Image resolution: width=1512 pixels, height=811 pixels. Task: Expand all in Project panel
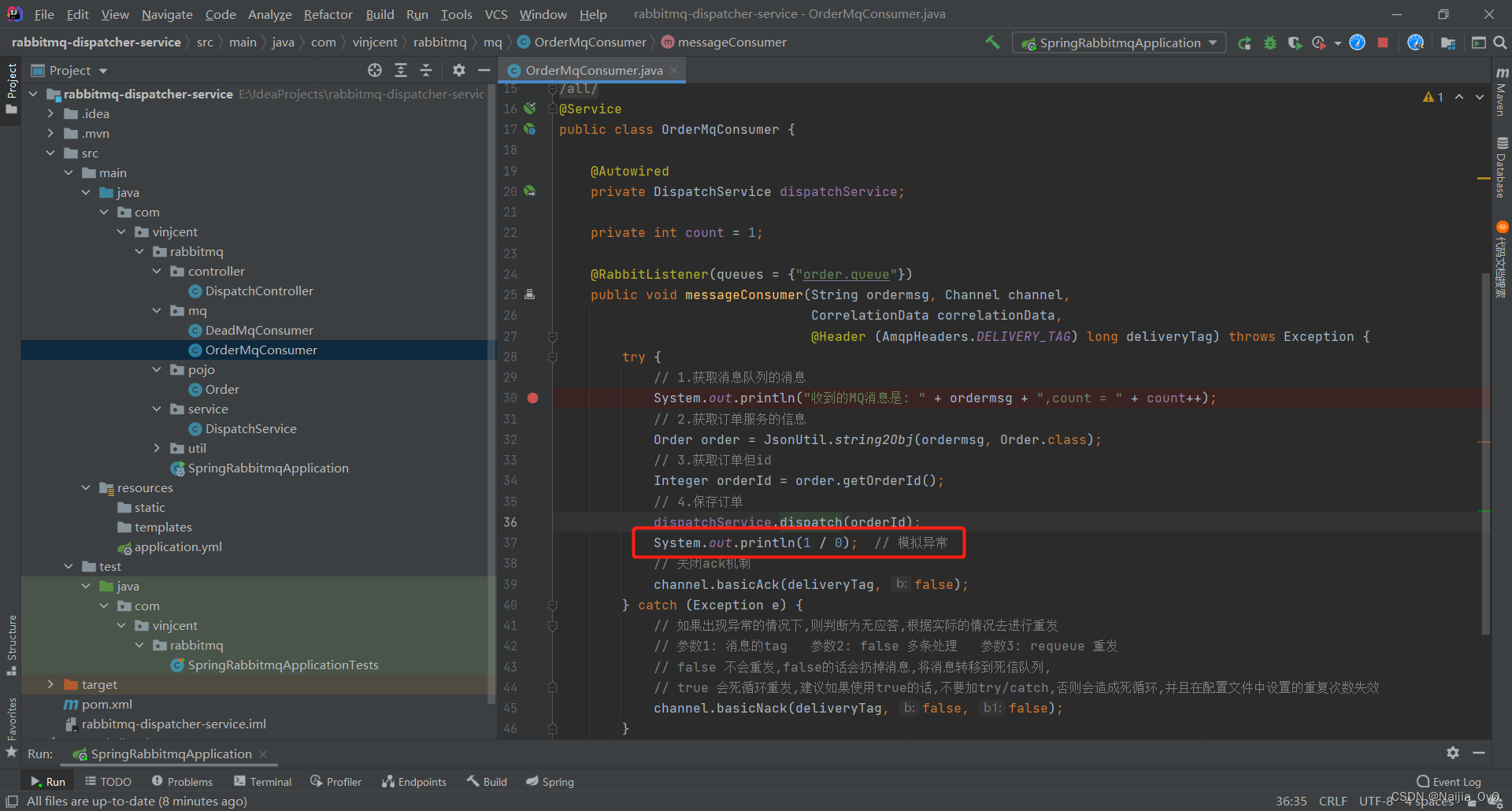pyautogui.click(x=401, y=70)
